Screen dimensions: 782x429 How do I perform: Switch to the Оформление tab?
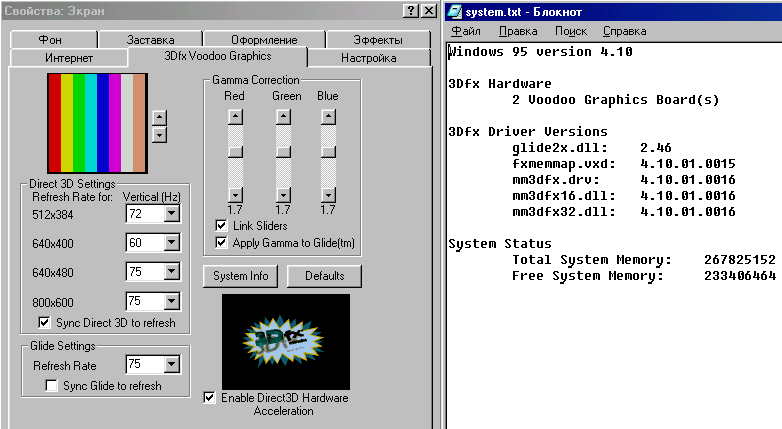click(264, 39)
